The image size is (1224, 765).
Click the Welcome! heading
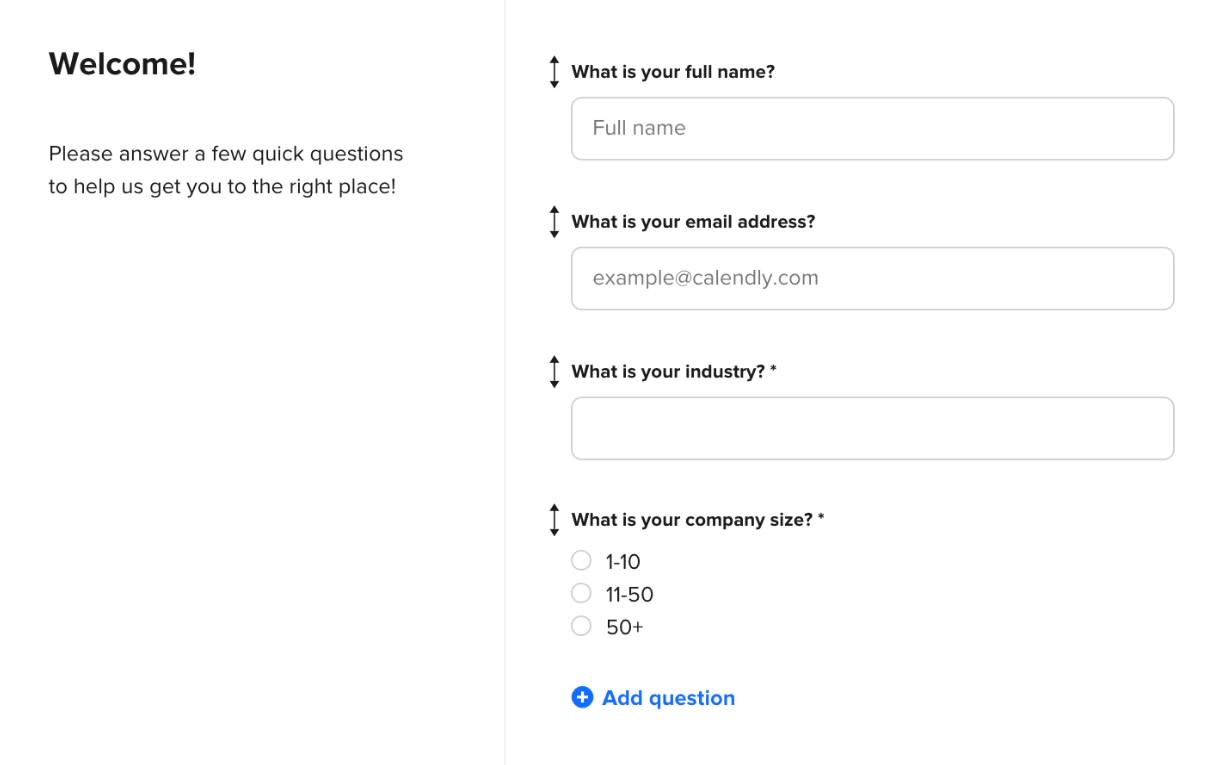pyautogui.click(x=122, y=65)
